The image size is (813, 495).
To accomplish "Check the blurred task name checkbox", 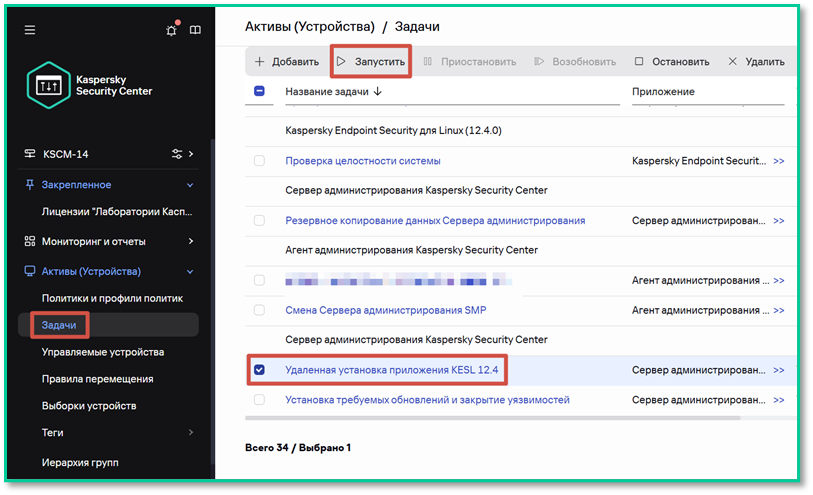I will 259,280.
